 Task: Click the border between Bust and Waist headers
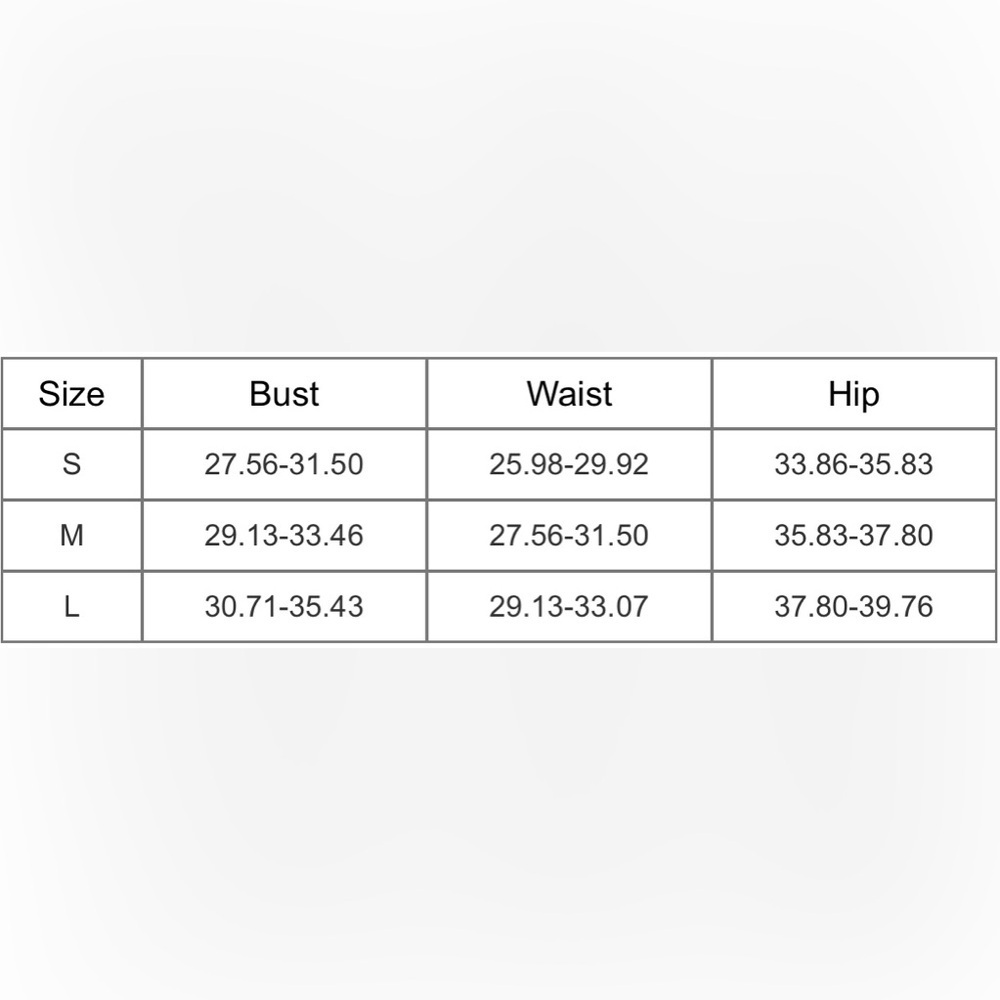coord(427,393)
